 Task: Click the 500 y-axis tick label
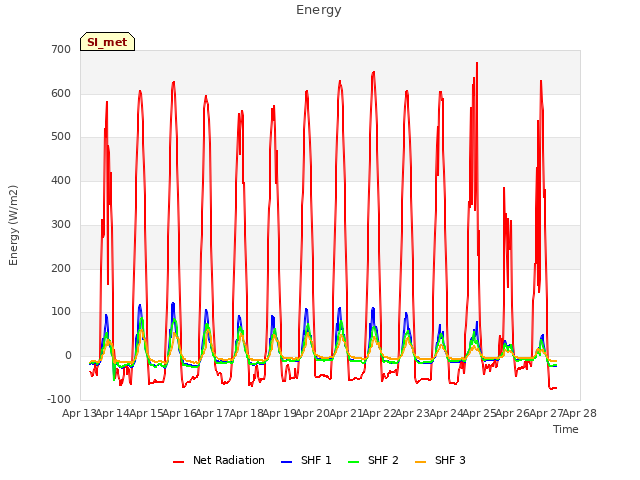coord(61,137)
